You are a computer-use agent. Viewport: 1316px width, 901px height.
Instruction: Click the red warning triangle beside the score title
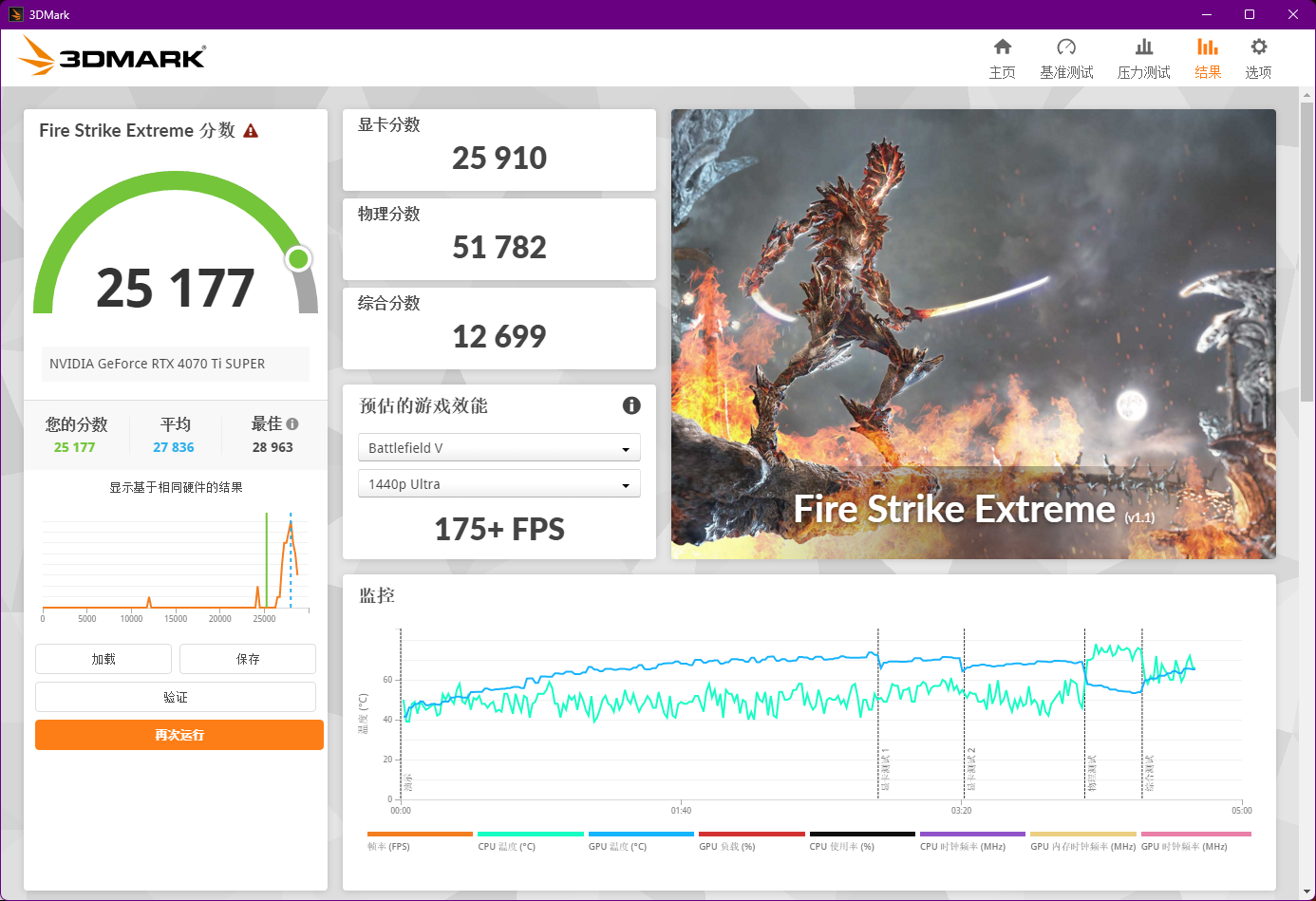point(251,131)
